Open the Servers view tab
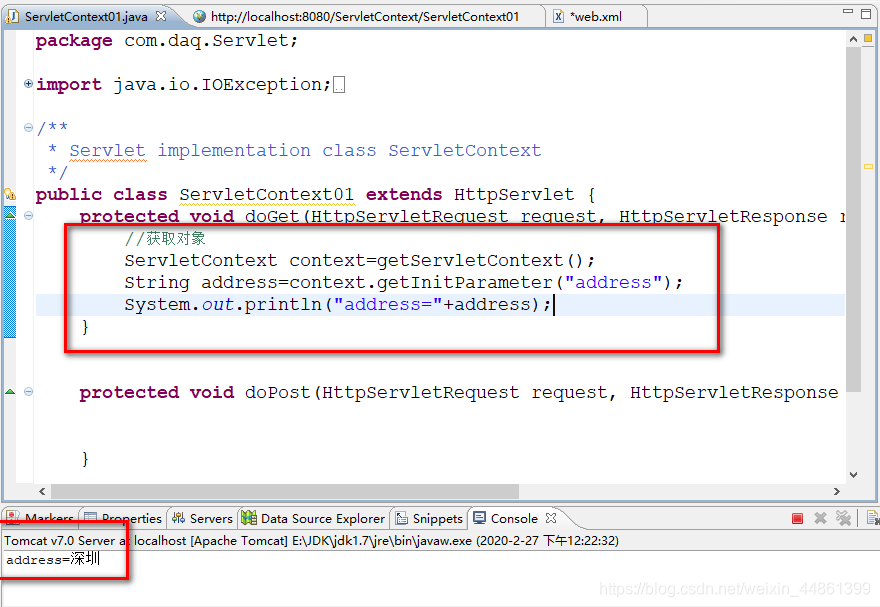Screen dimensions: 880x607 pos(203,518)
